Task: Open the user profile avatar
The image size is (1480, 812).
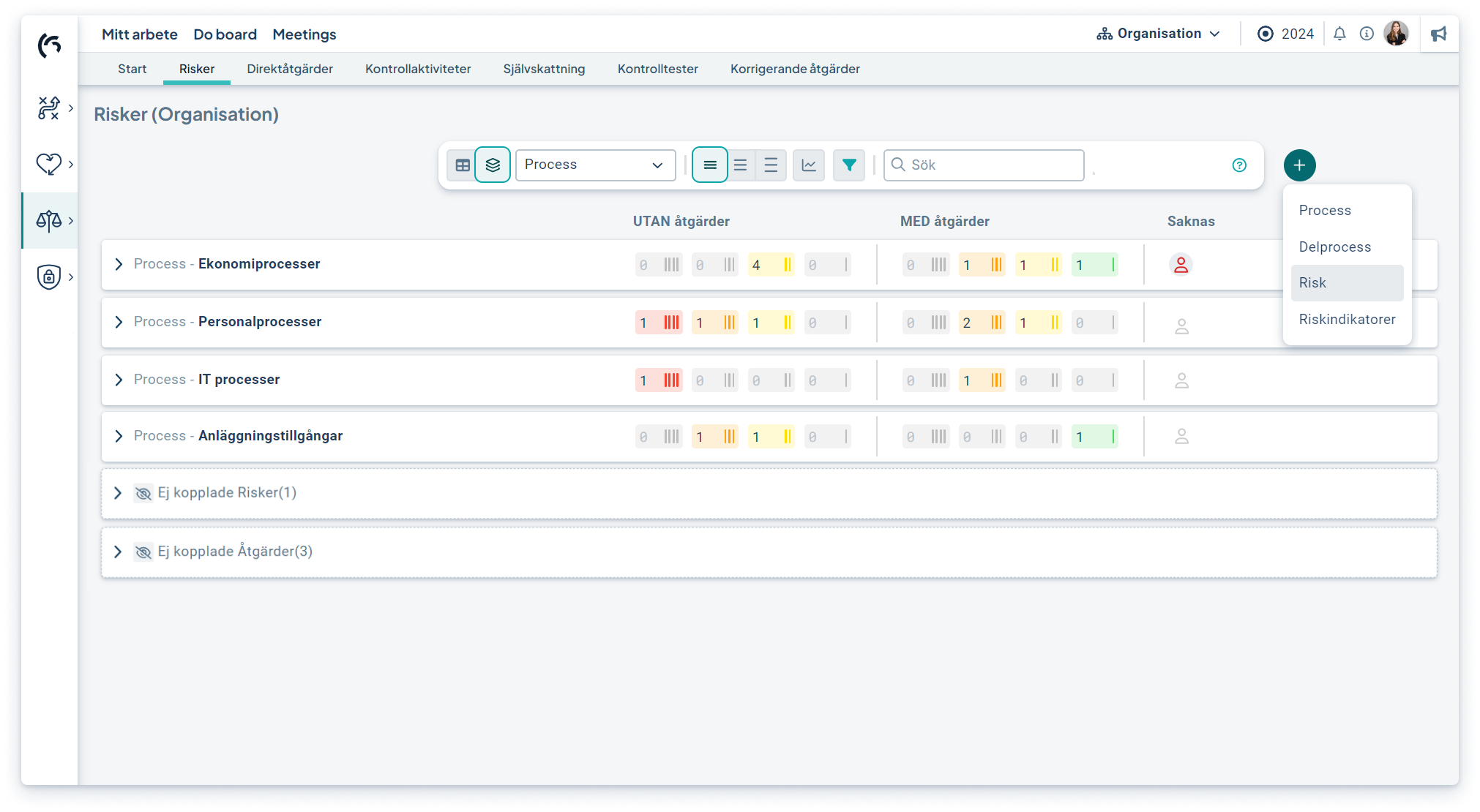Action: (x=1397, y=34)
